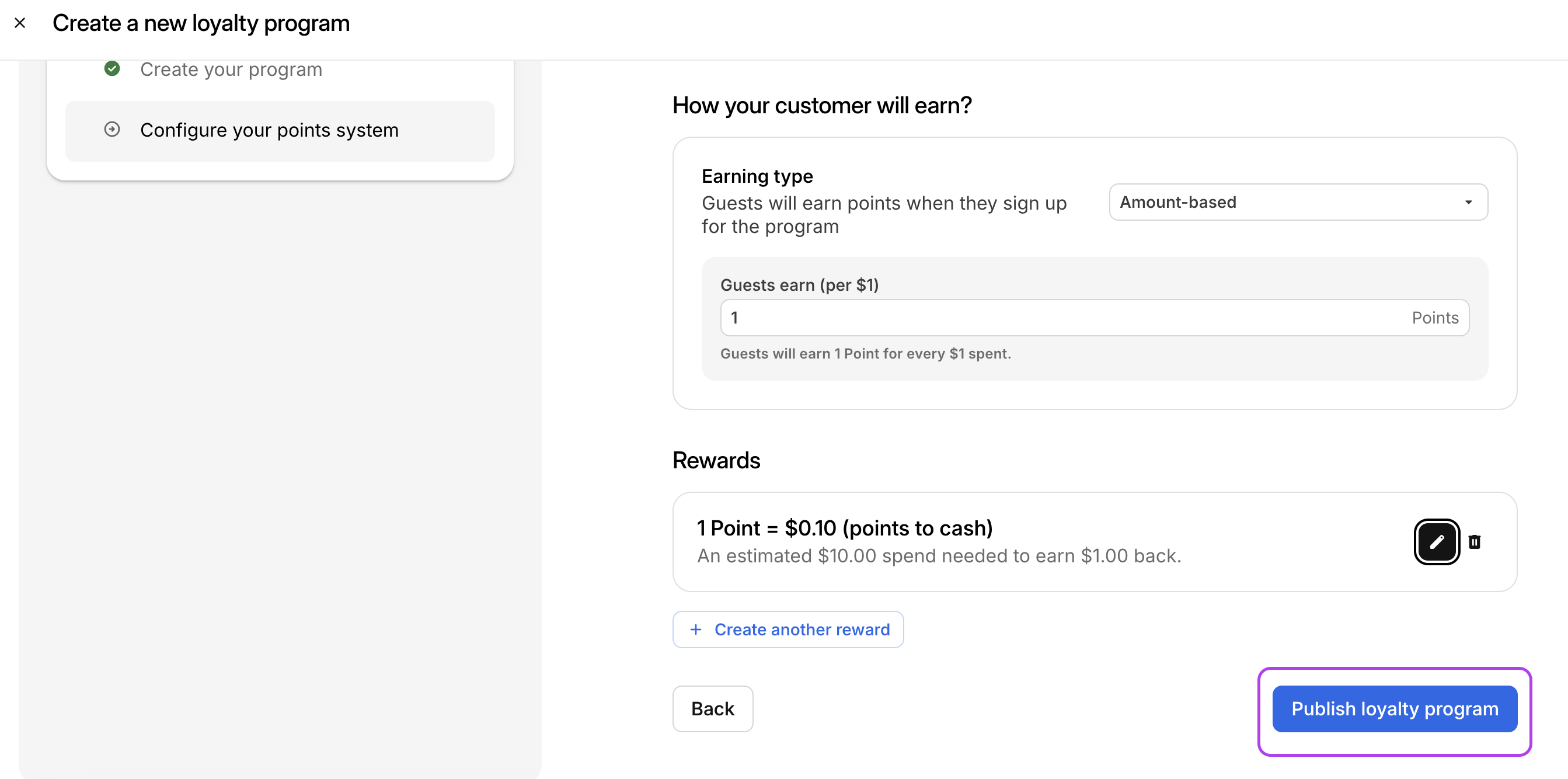The height and width of the screenshot is (779, 1568).
Task: Click the arrow circle icon beside Configure step
Action: pyautogui.click(x=112, y=130)
